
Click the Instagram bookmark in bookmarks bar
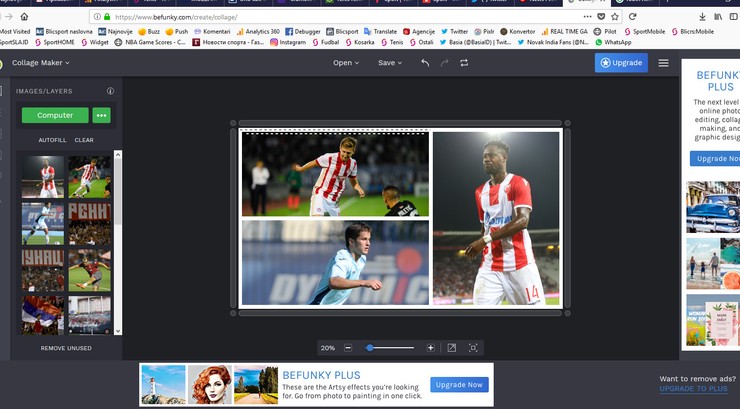[x=288, y=43]
